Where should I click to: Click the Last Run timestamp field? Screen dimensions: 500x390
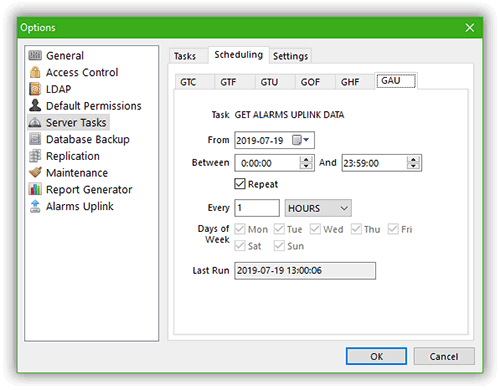[x=305, y=270]
